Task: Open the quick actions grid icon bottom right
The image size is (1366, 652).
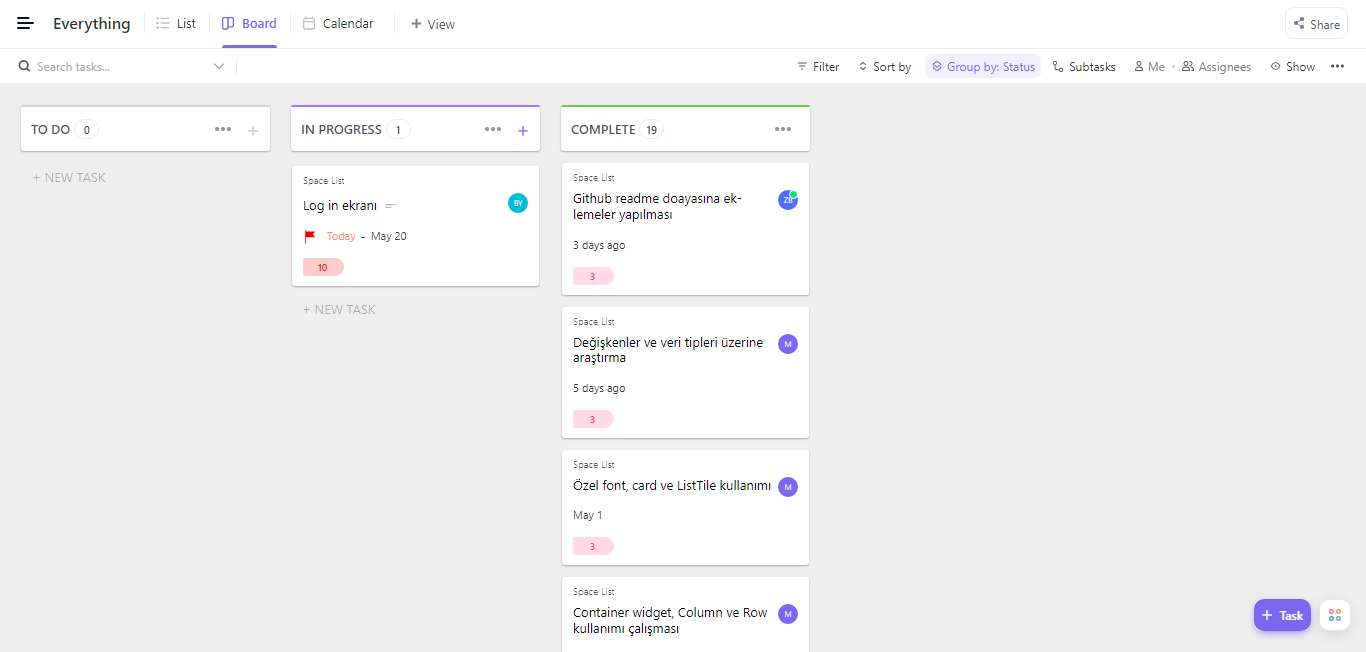Action: 1334,614
